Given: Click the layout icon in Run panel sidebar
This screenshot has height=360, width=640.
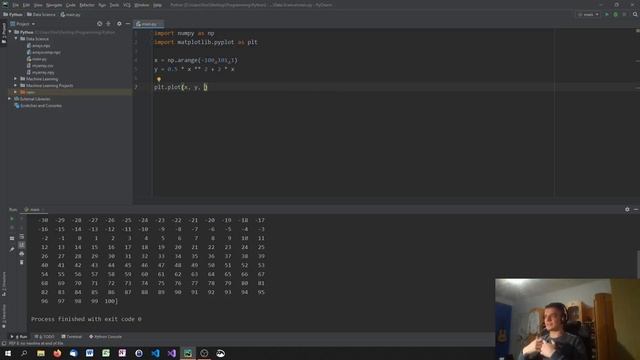Looking at the screenshot, I should coord(12,238).
